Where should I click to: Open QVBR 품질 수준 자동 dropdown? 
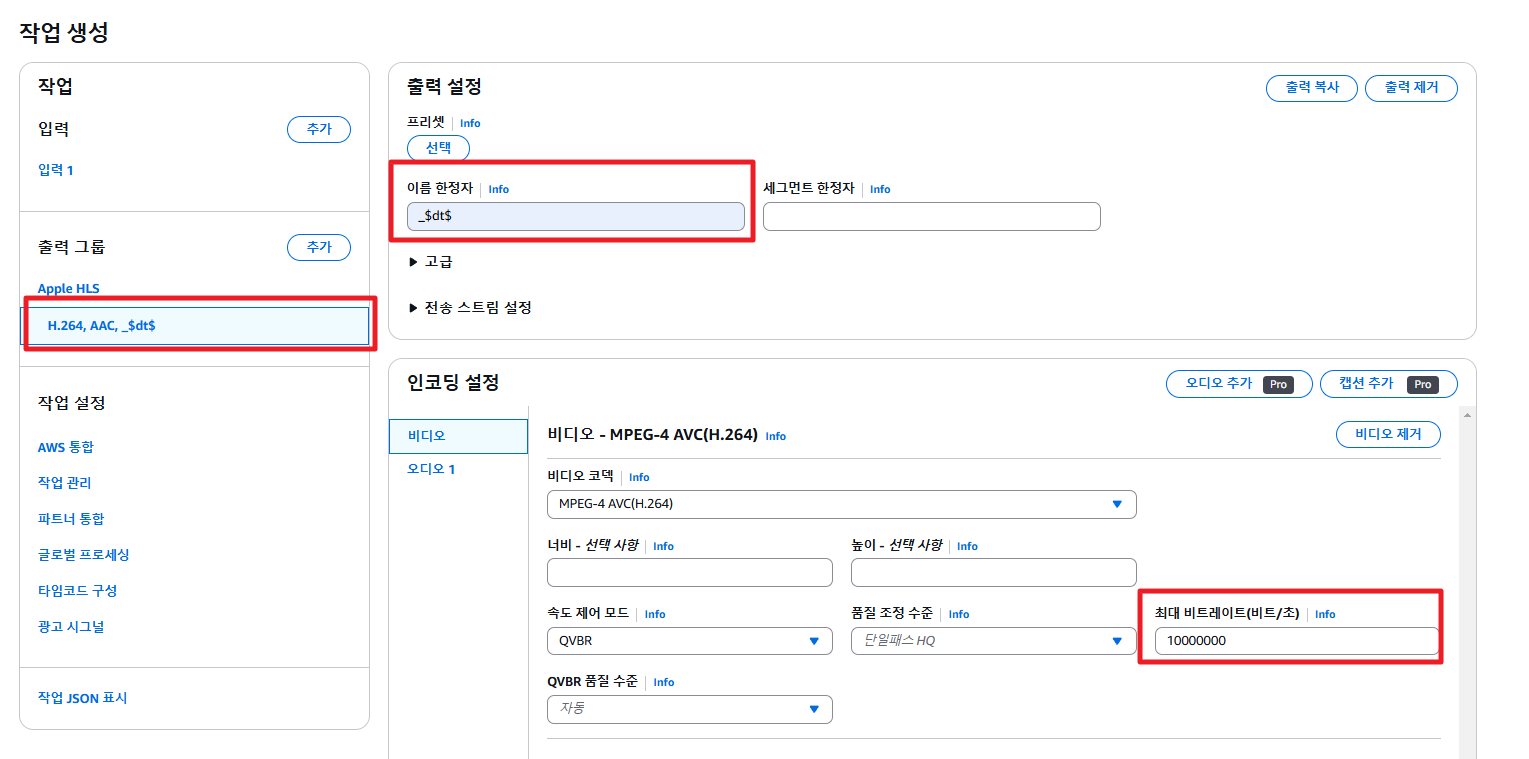click(x=689, y=709)
